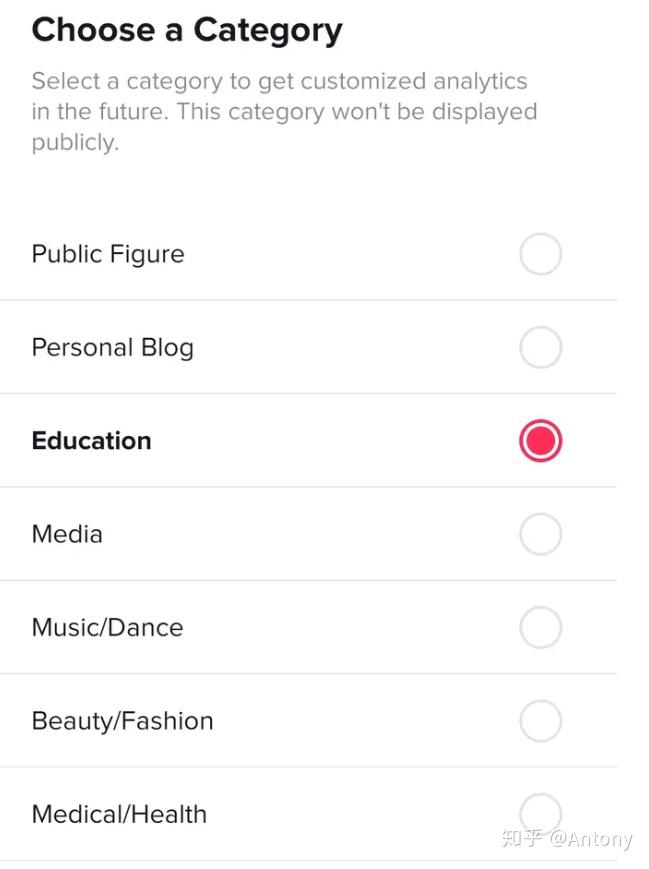Viewport: 649px width, 869px height.
Task: Tap the Personal Blog label text
Action: [113, 349]
